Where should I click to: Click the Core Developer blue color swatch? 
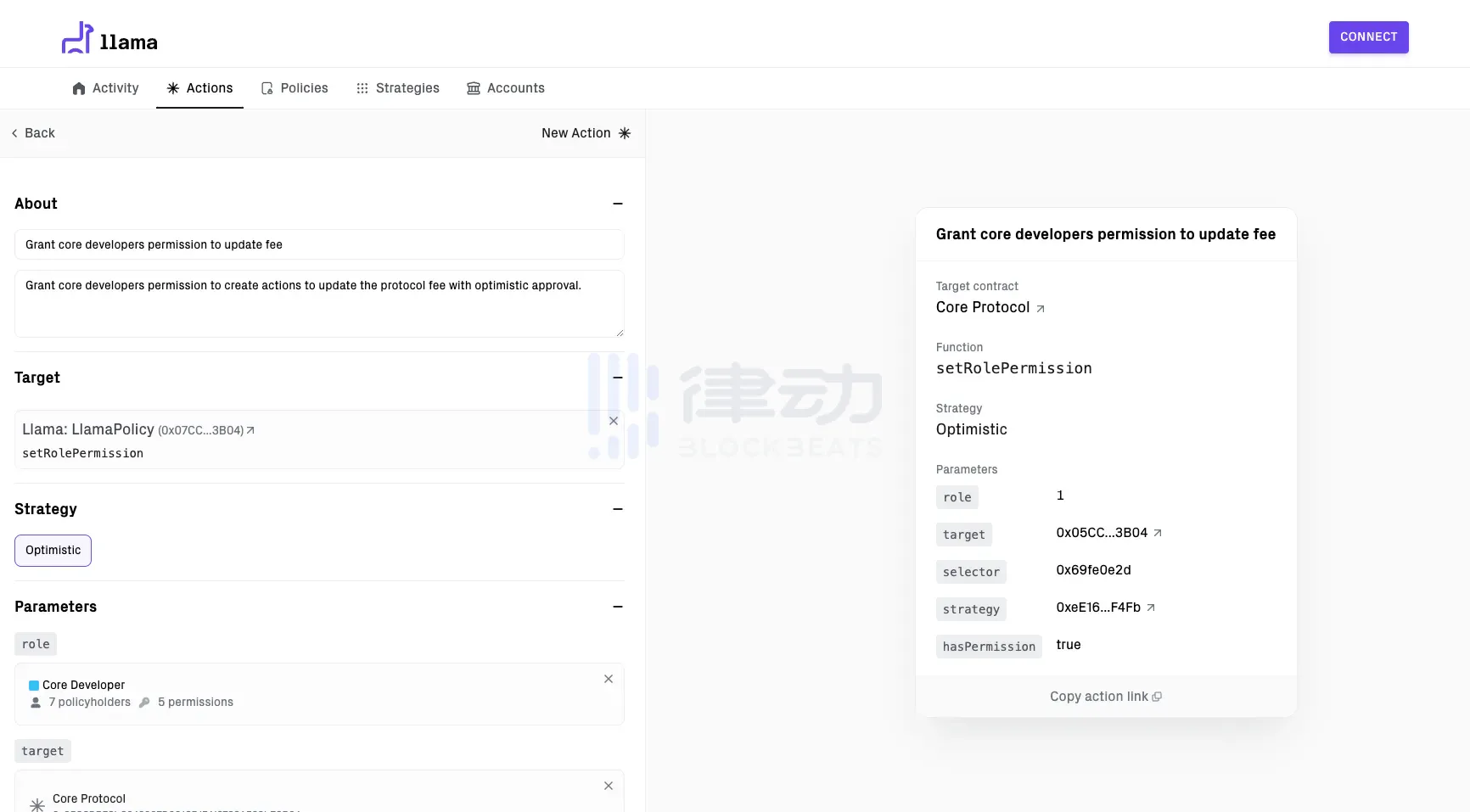pyautogui.click(x=34, y=686)
